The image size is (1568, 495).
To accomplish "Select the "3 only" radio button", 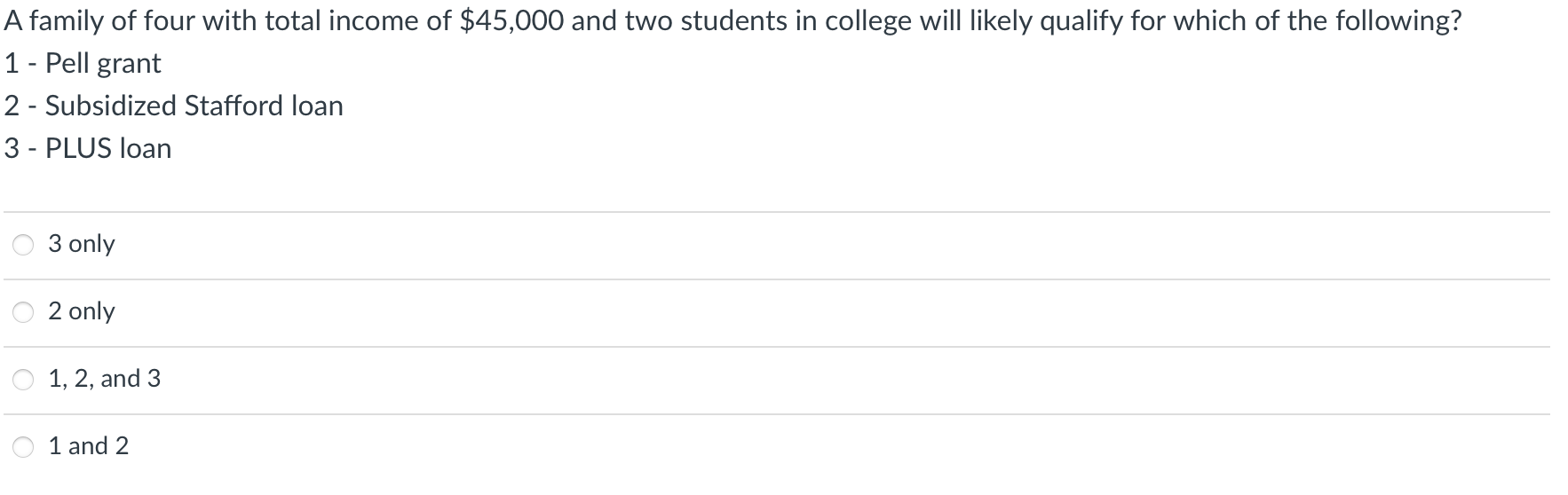I will tap(24, 245).
